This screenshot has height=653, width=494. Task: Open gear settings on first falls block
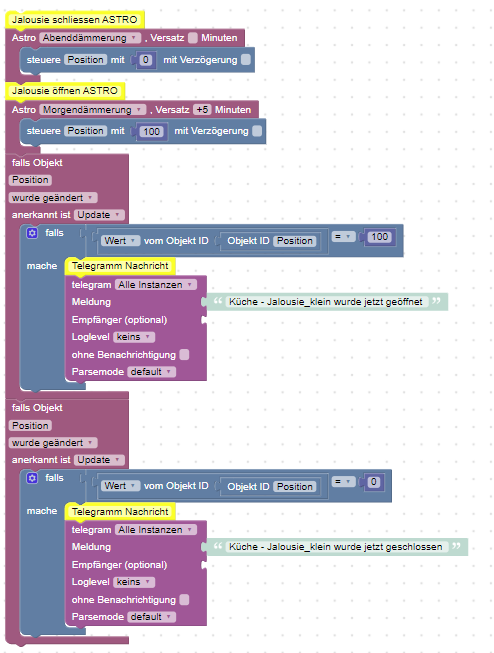coord(32,233)
